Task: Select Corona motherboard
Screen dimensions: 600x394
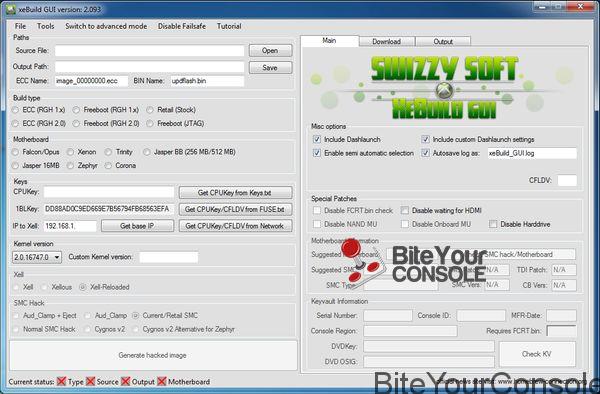Action: click(121, 165)
